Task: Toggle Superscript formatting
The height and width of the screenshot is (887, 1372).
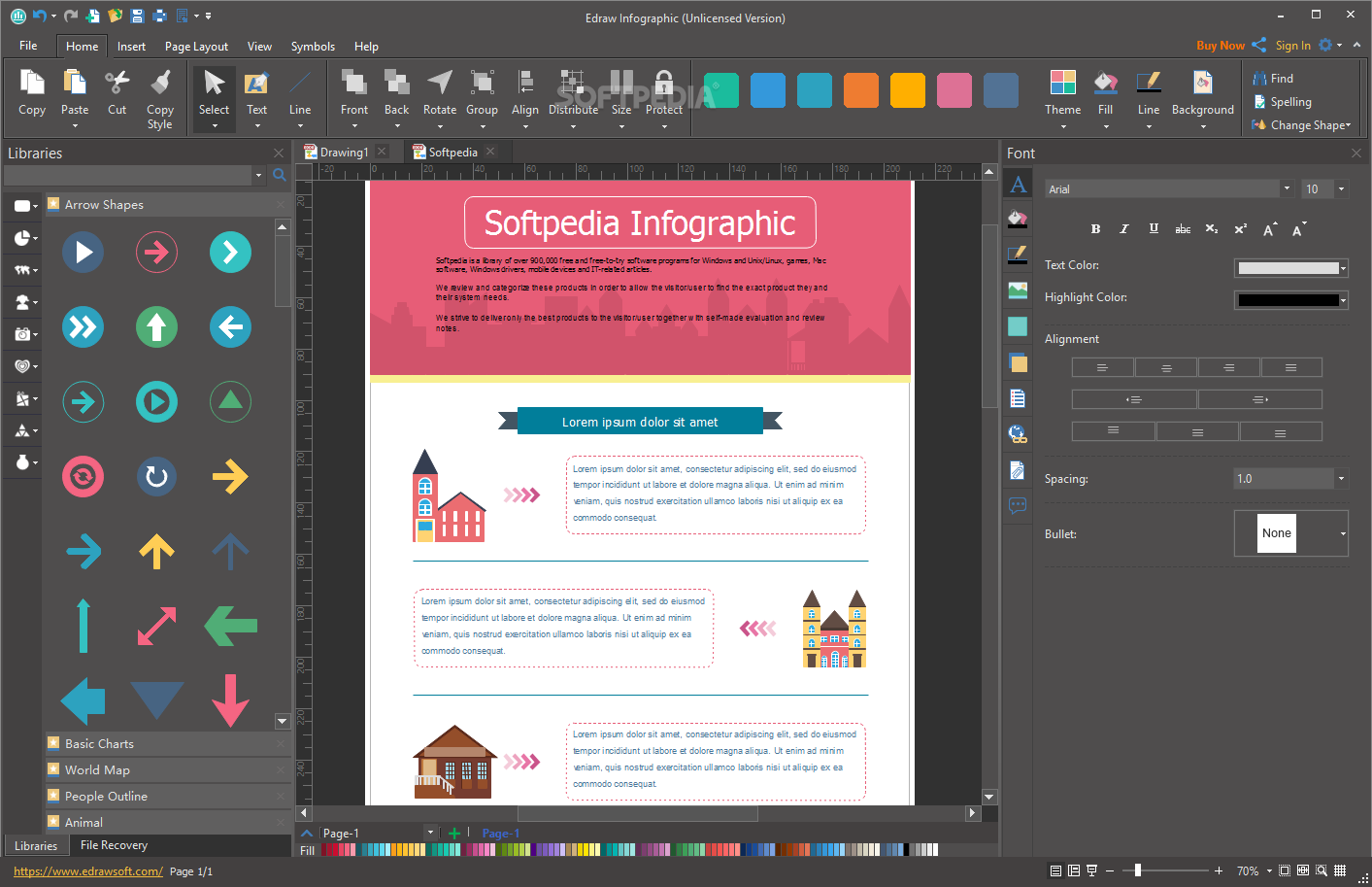Action: pyautogui.click(x=1240, y=229)
